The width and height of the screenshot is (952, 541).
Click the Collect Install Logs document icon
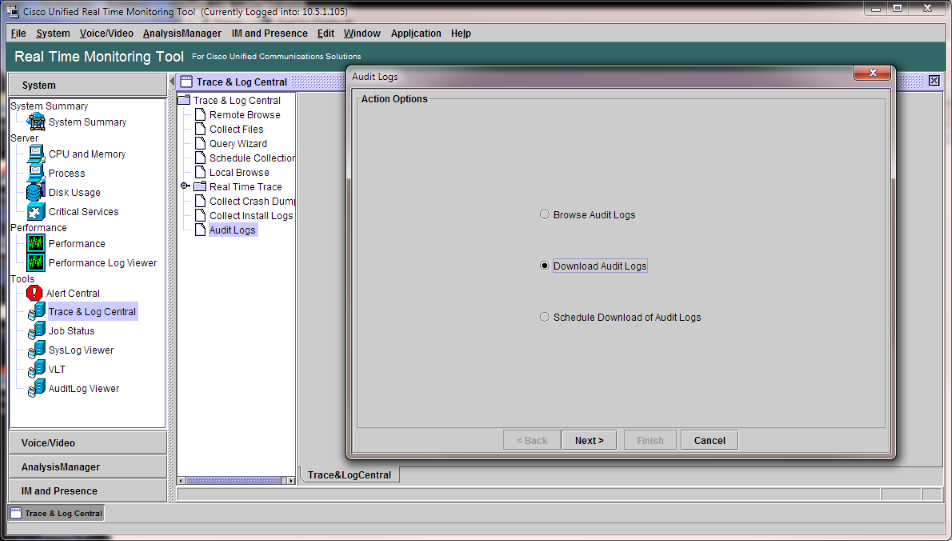pos(200,216)
